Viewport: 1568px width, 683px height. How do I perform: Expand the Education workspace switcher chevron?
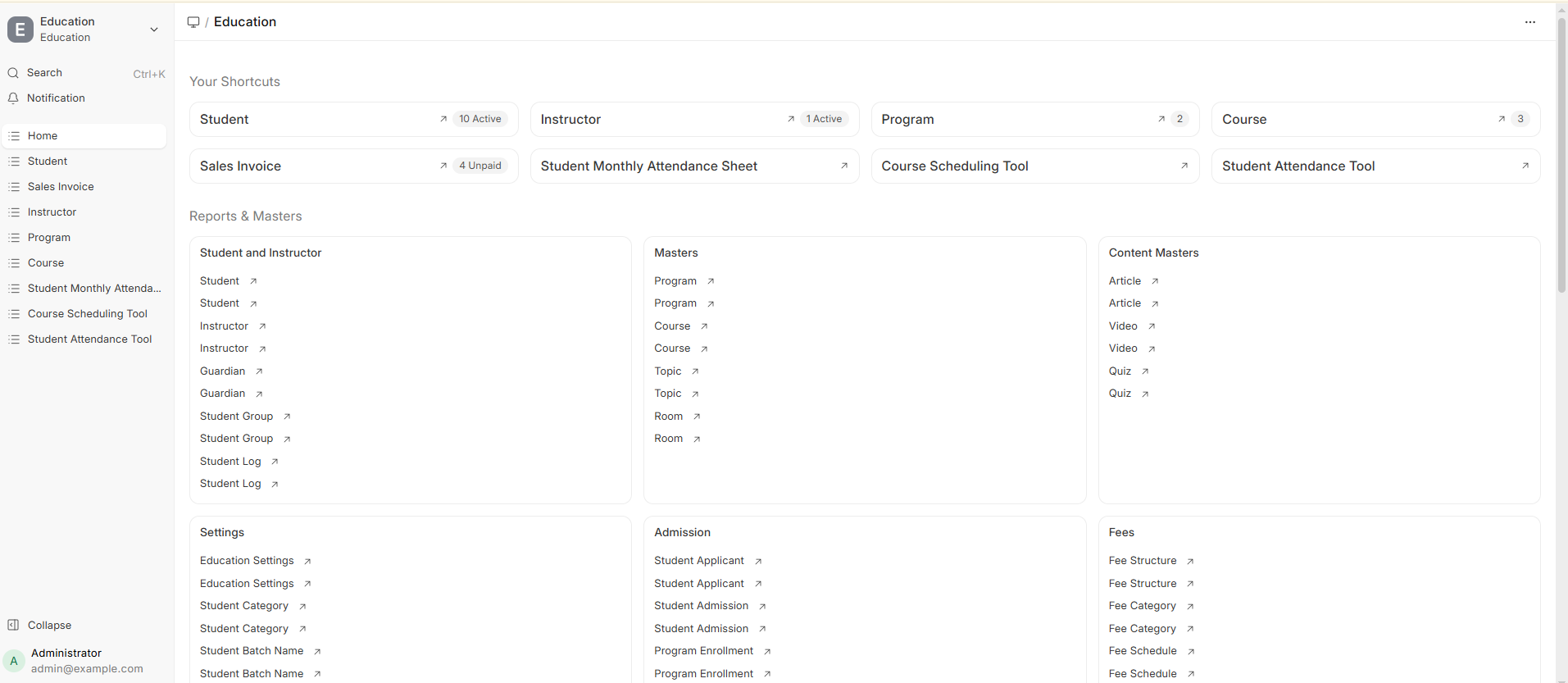154,30
